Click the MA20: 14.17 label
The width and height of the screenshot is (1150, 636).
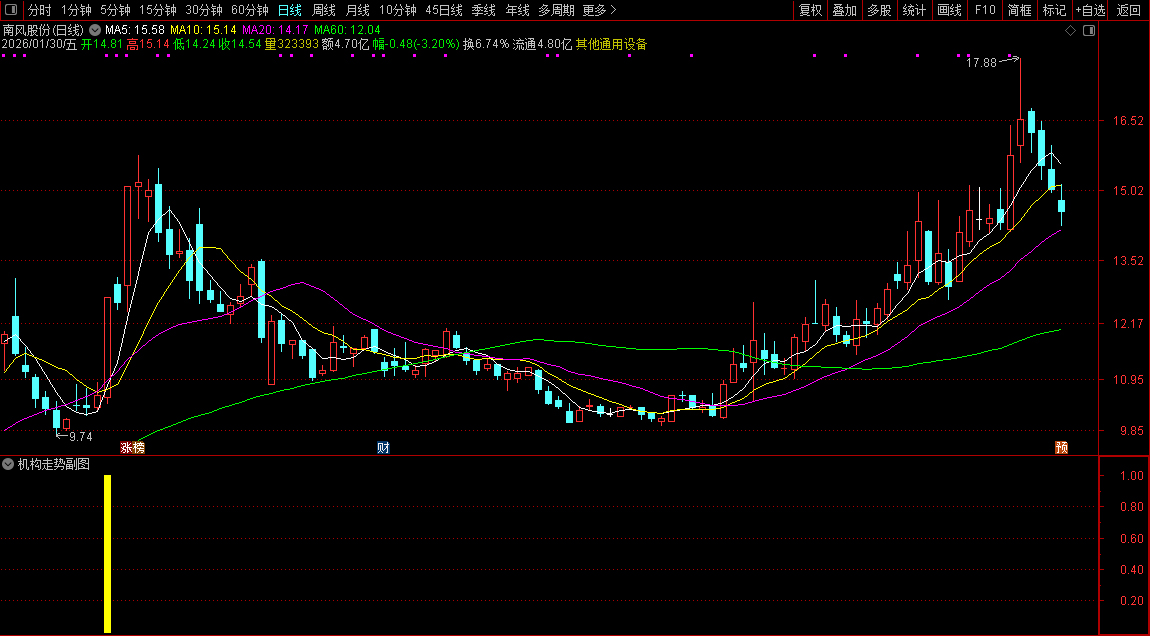click(275, 30)
